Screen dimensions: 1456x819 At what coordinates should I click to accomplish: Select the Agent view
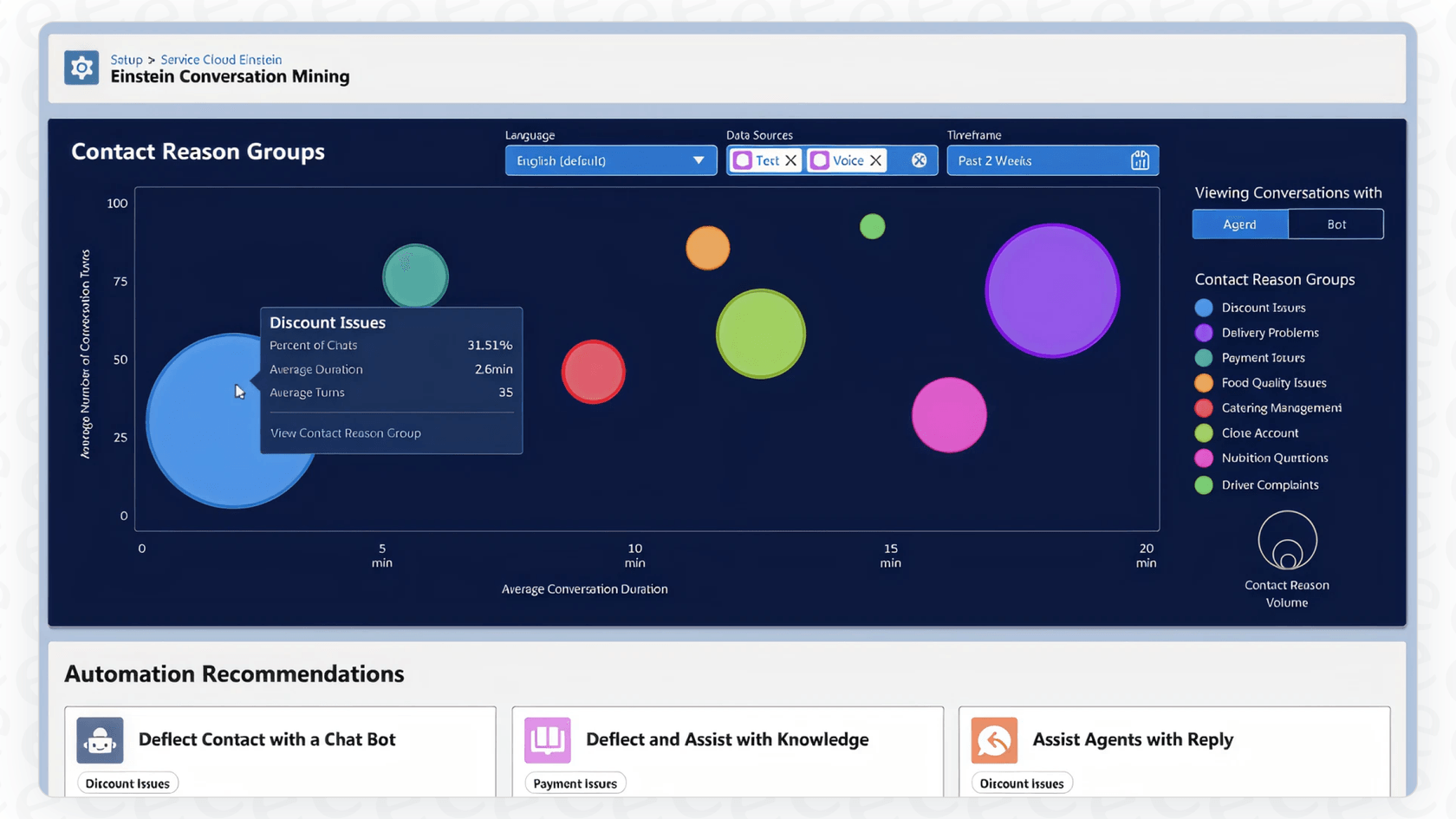(x=1239, y=224)
